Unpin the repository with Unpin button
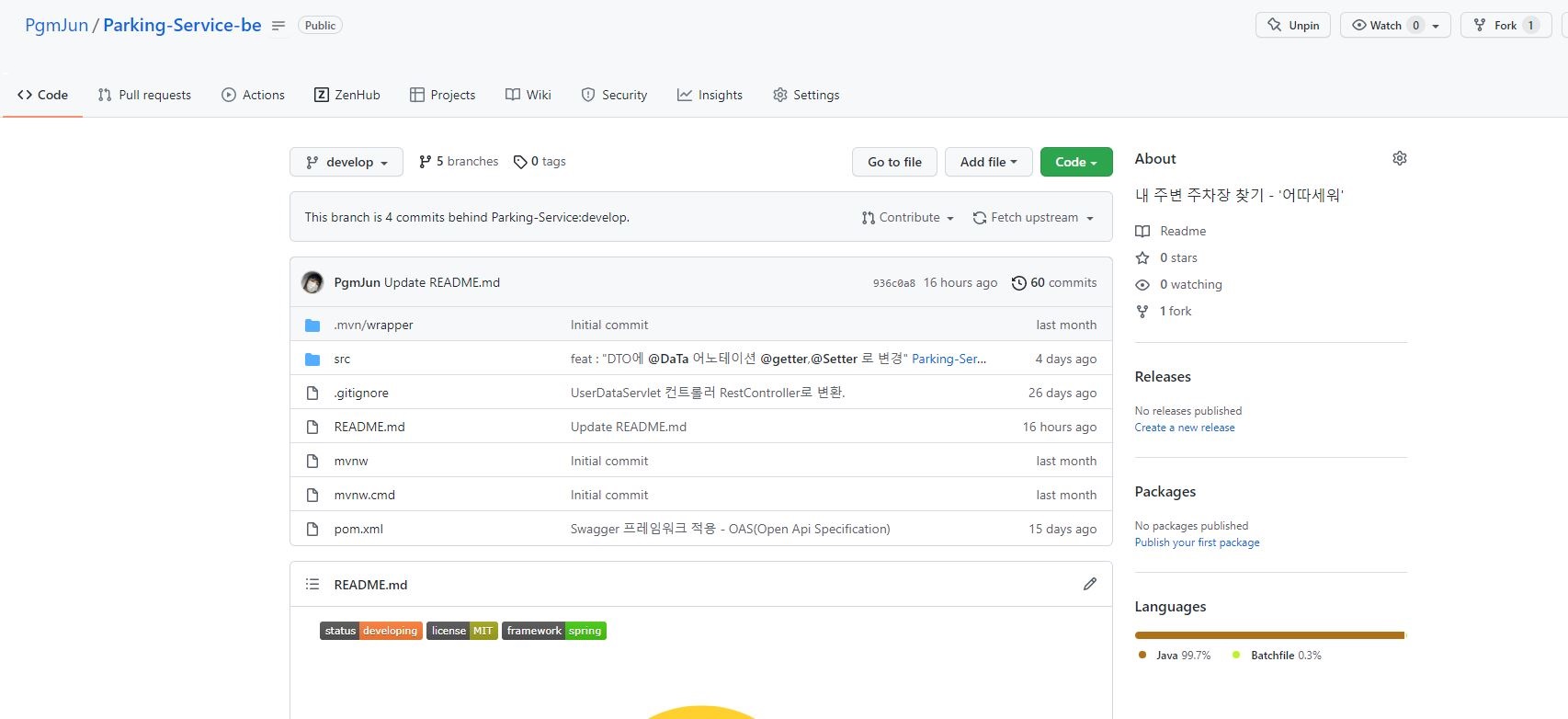 [x=1293, y=25]
